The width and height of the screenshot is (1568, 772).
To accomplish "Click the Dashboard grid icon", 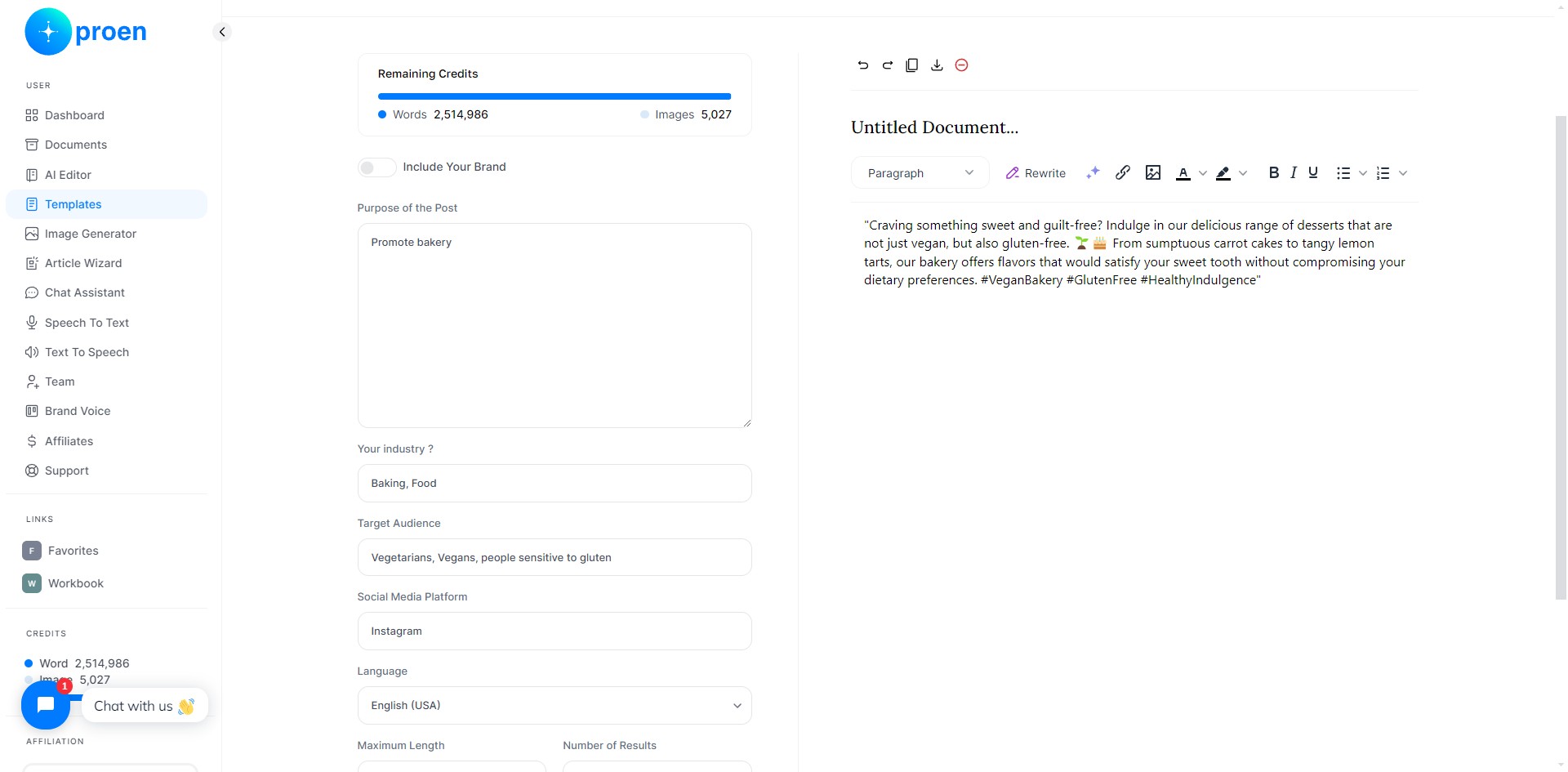I will (32, 115).
